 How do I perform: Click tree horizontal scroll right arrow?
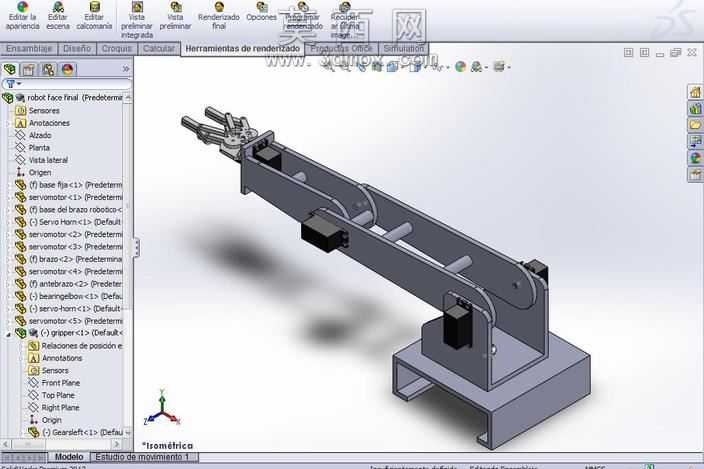click(x=117, y=444)
